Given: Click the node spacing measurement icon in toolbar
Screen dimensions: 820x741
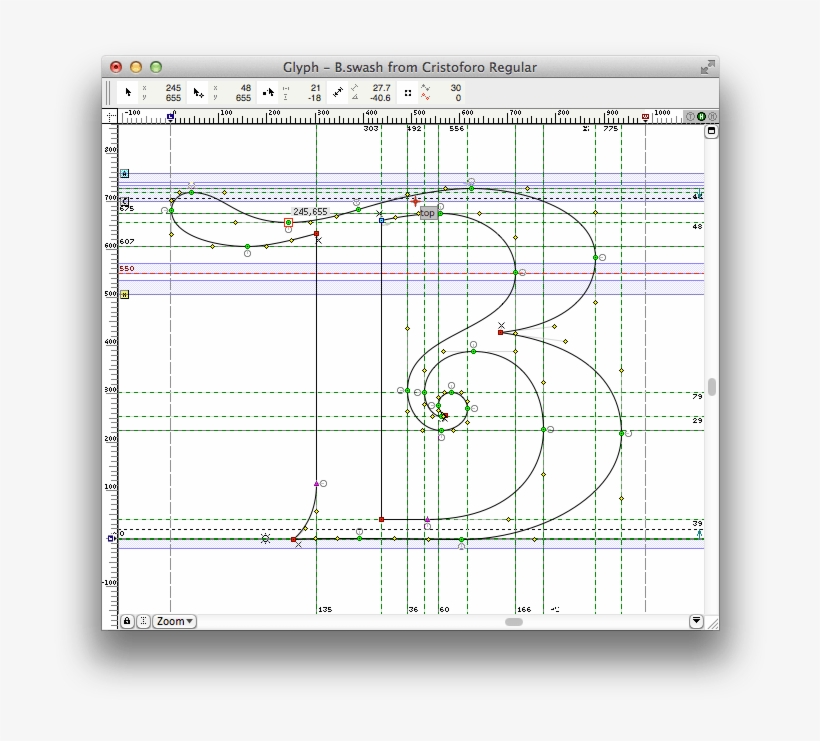Looking at the screenshot, I should click(x=287, y=92).
